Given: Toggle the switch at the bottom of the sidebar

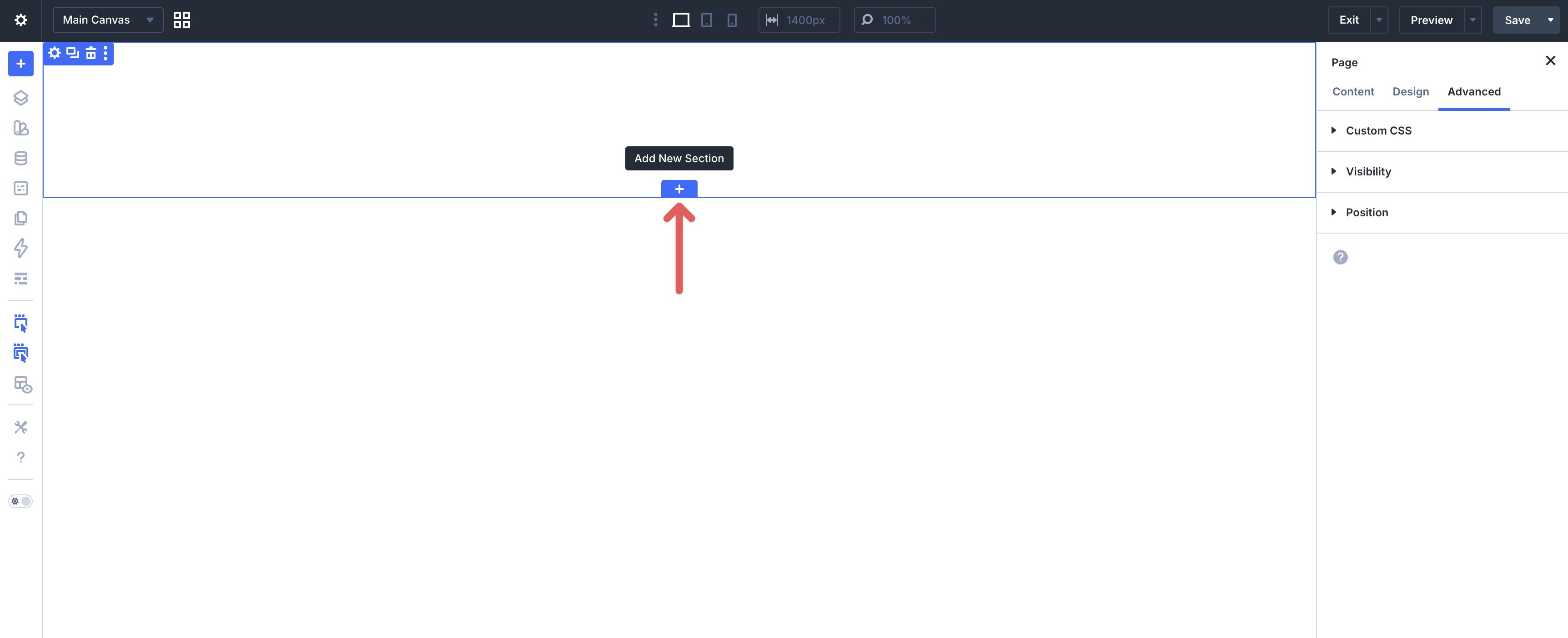Looking at the screenshot, I should (21, 501).
